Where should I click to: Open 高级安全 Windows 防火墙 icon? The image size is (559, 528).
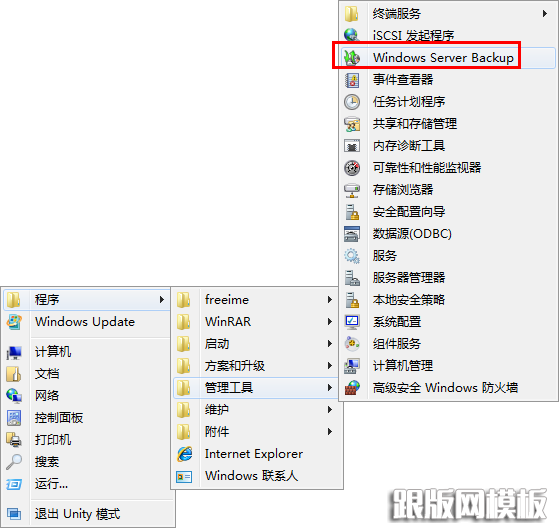[x=352, y=388]
